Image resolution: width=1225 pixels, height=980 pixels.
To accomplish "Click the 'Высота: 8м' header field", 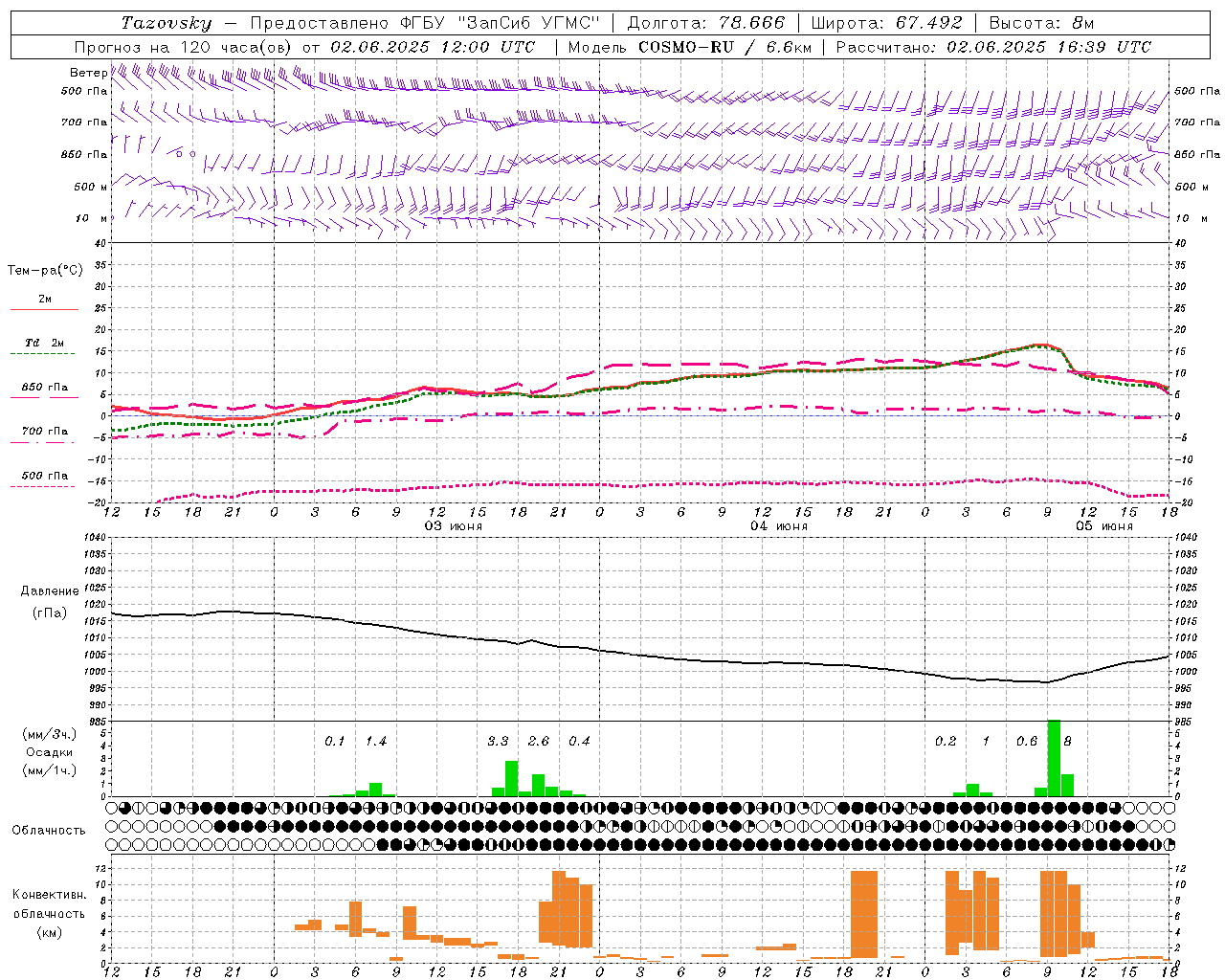I will point(1041,23).
